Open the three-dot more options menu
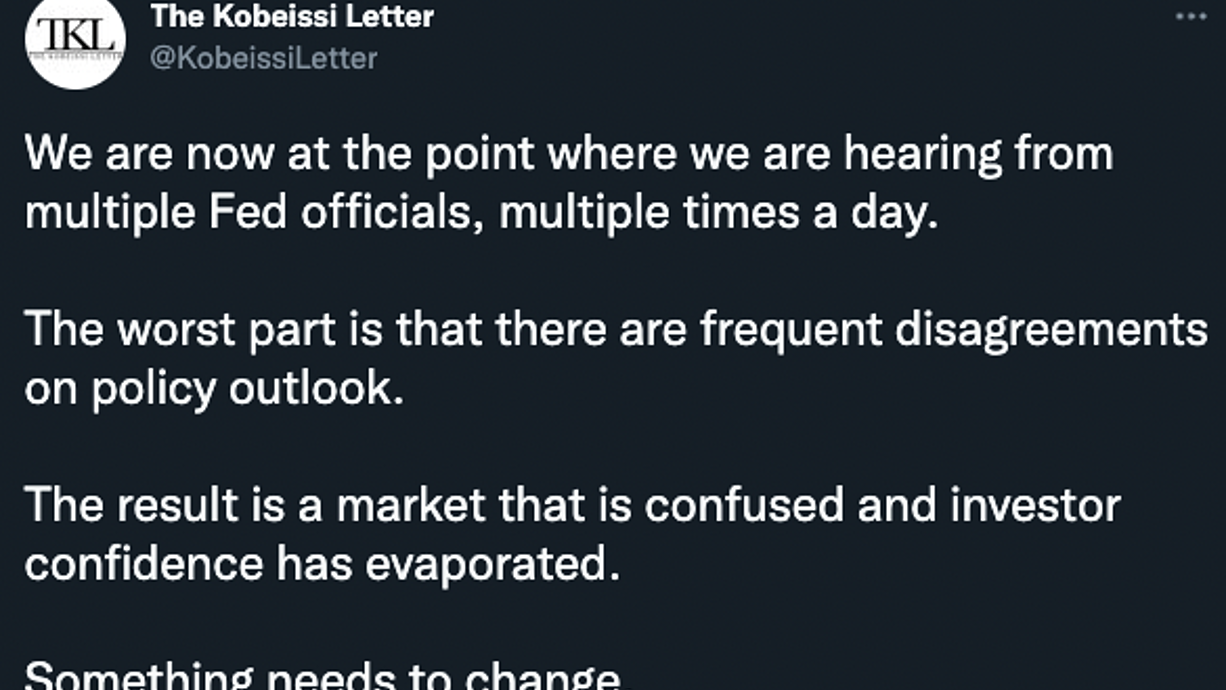 [x=1190, y=18]
